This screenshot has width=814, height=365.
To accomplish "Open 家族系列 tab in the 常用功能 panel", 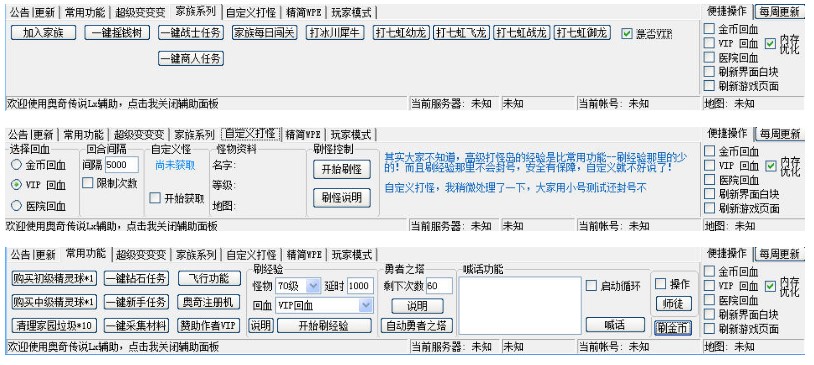I will 196,255.
